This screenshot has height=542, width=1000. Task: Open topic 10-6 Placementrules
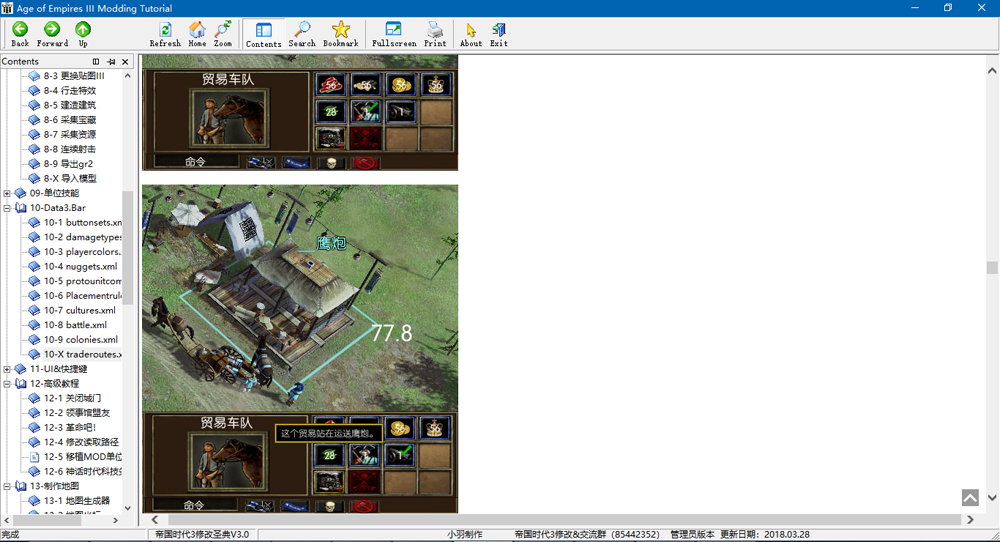click(x=82, y=295)
